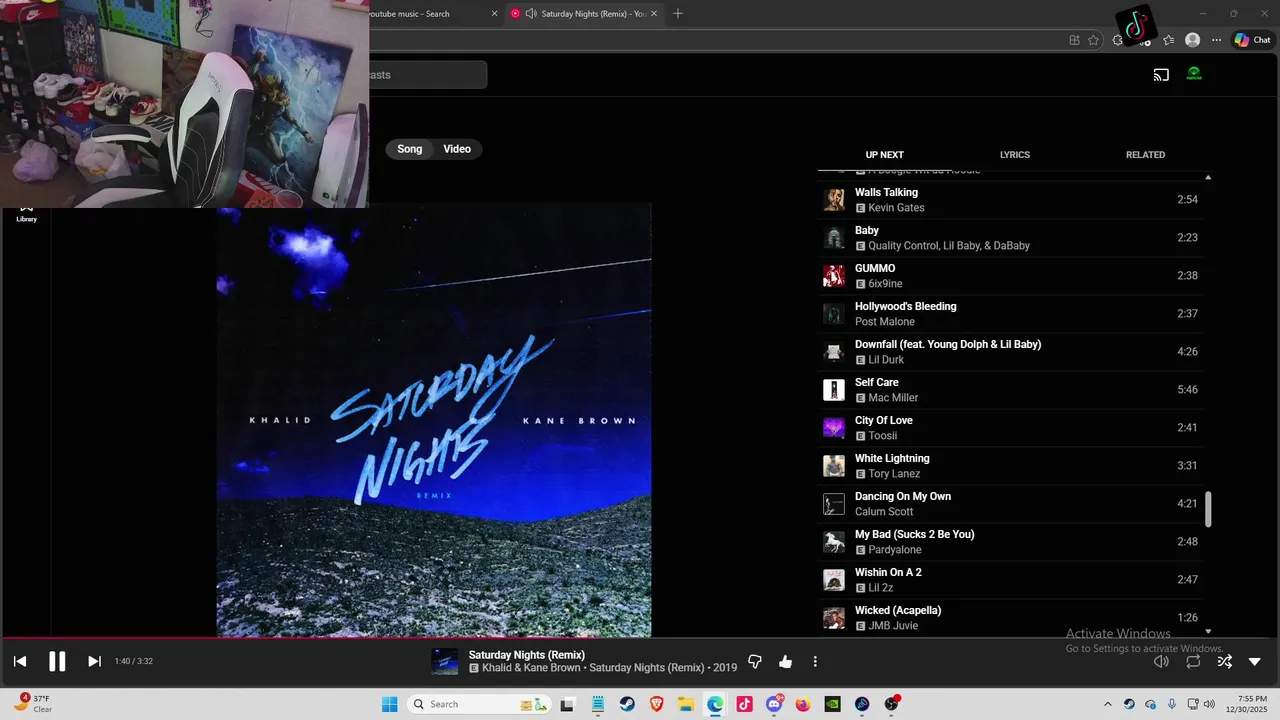Select the Saturday Nights (Remix) browser tab
This screenshot has width=1280, height=720.
pos(585,13)
